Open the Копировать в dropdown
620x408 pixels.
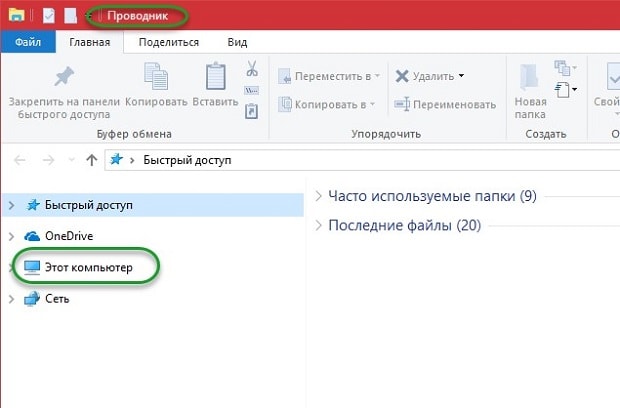click(326, 104)
